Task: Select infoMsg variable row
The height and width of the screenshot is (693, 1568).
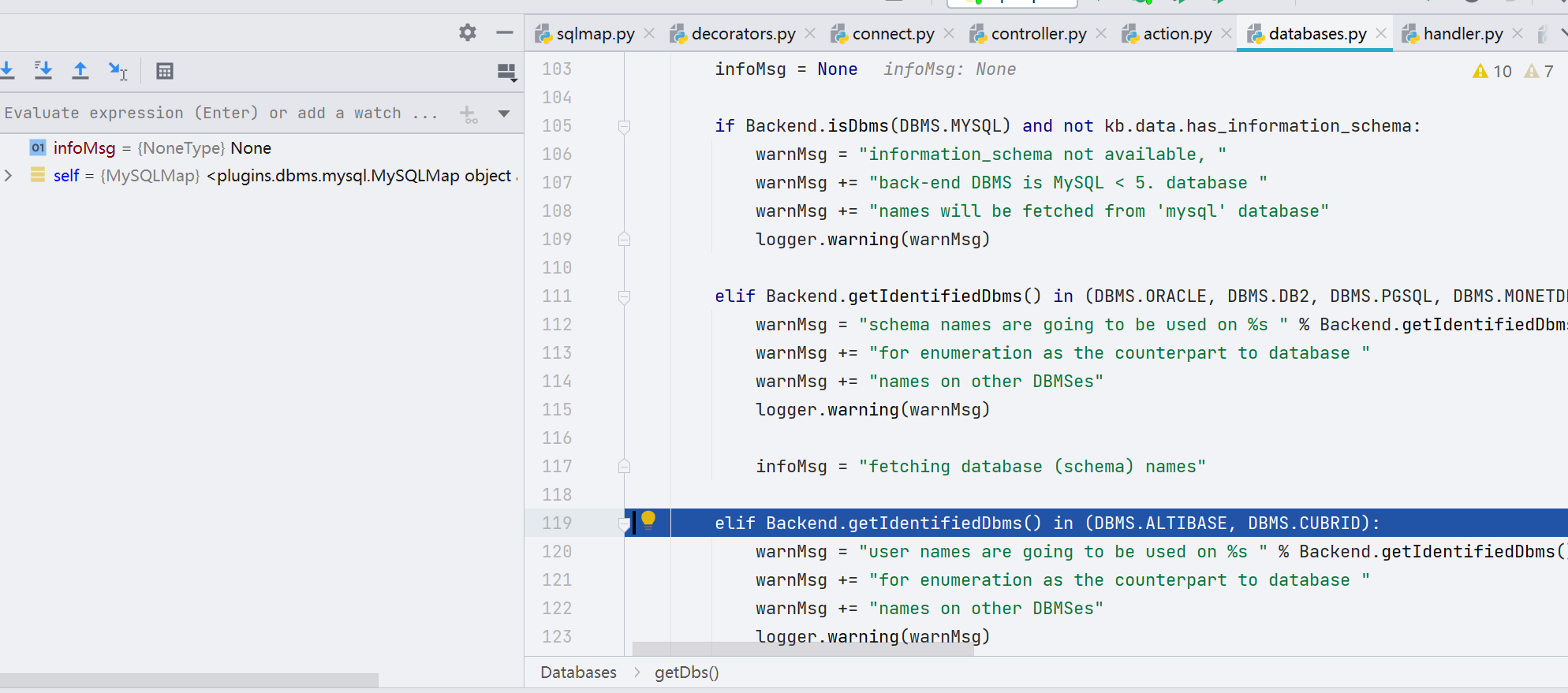Action: pyautogui.click(x=262, y=148)
